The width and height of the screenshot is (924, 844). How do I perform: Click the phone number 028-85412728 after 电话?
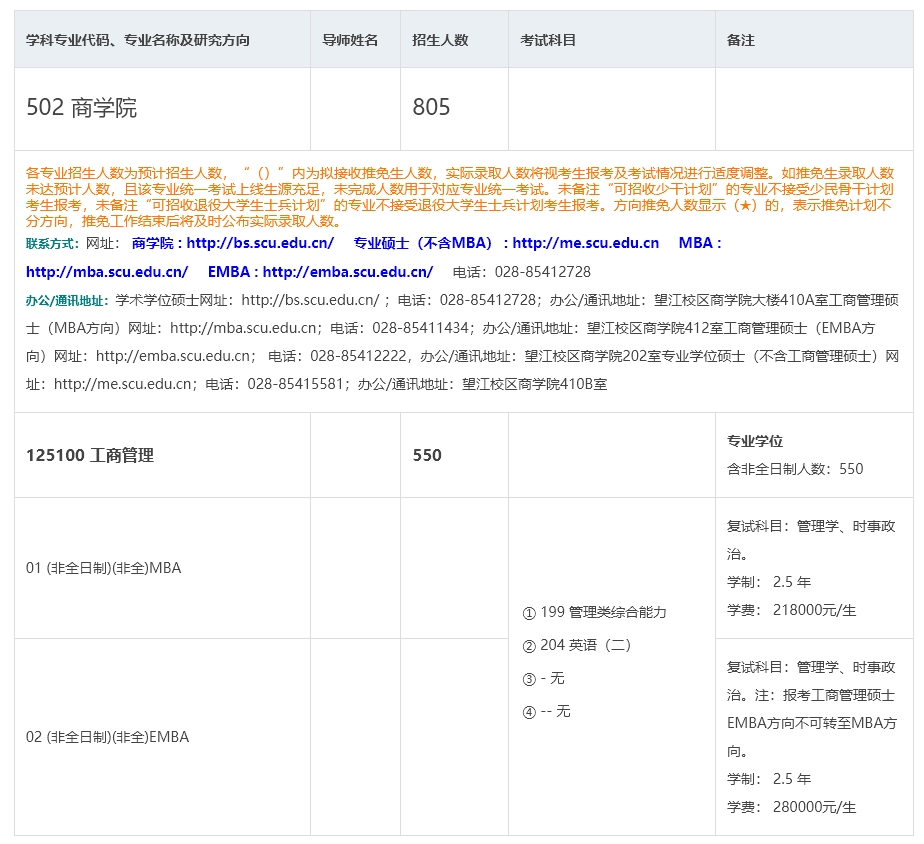click(543, 272)
